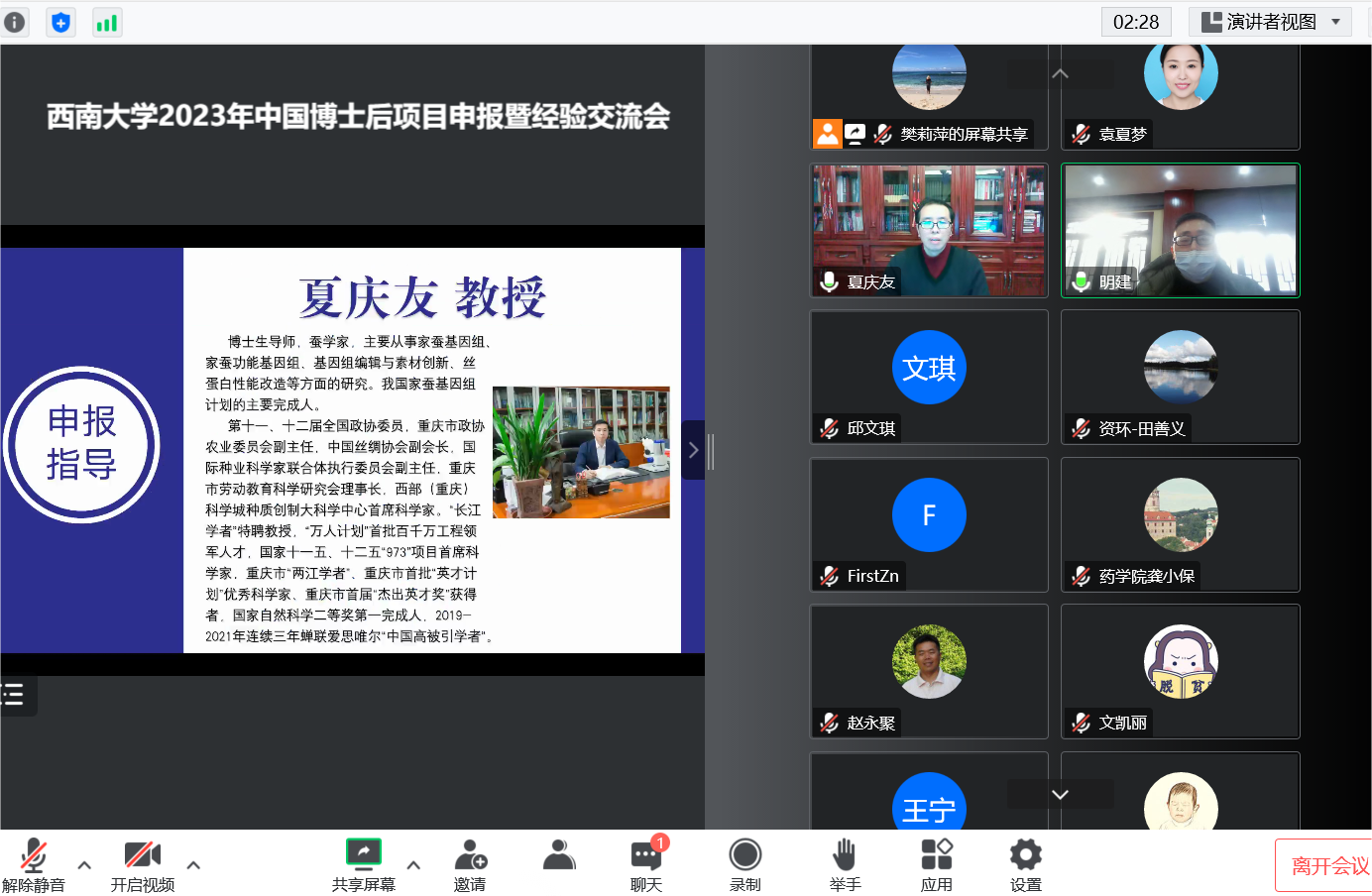Expand share options arrow beside 共享屏幕
Viewport: 1372px width, 896px height.
413,864
